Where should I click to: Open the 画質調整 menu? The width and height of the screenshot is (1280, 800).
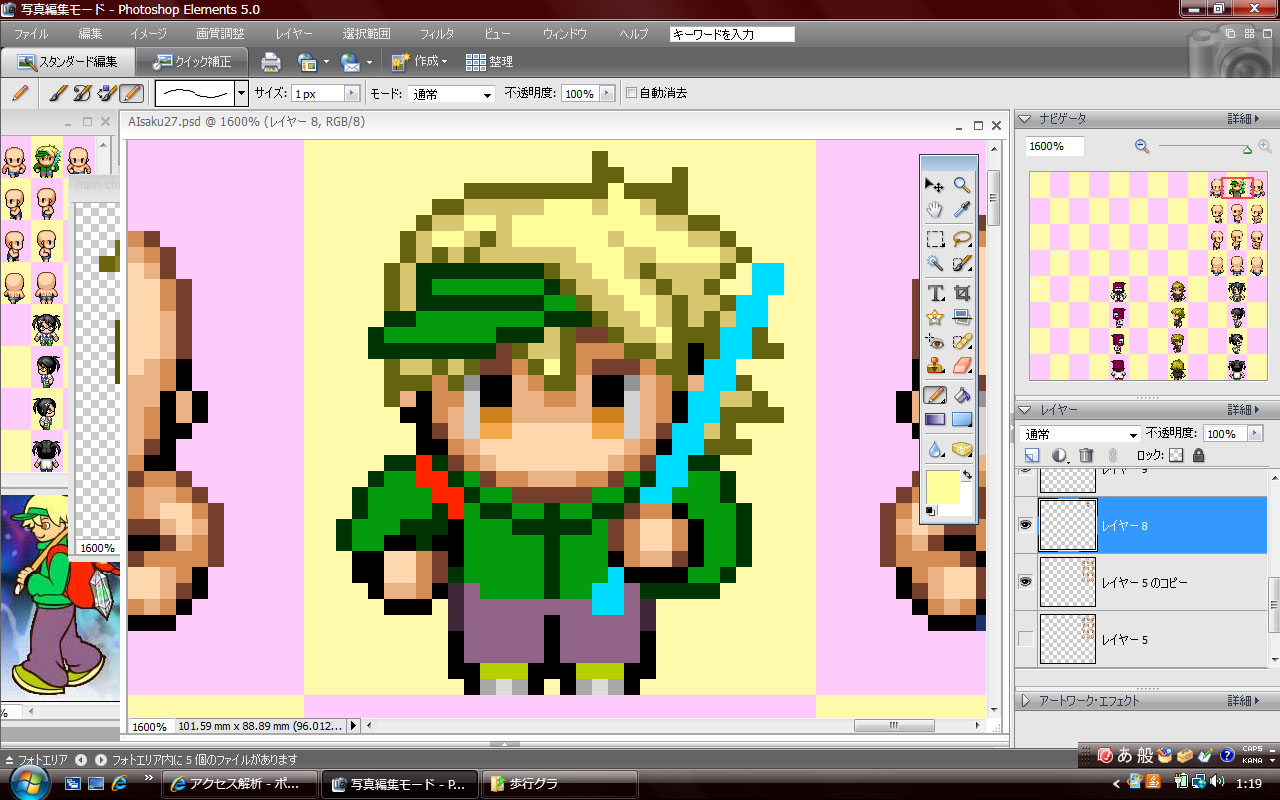click(220, 34)
